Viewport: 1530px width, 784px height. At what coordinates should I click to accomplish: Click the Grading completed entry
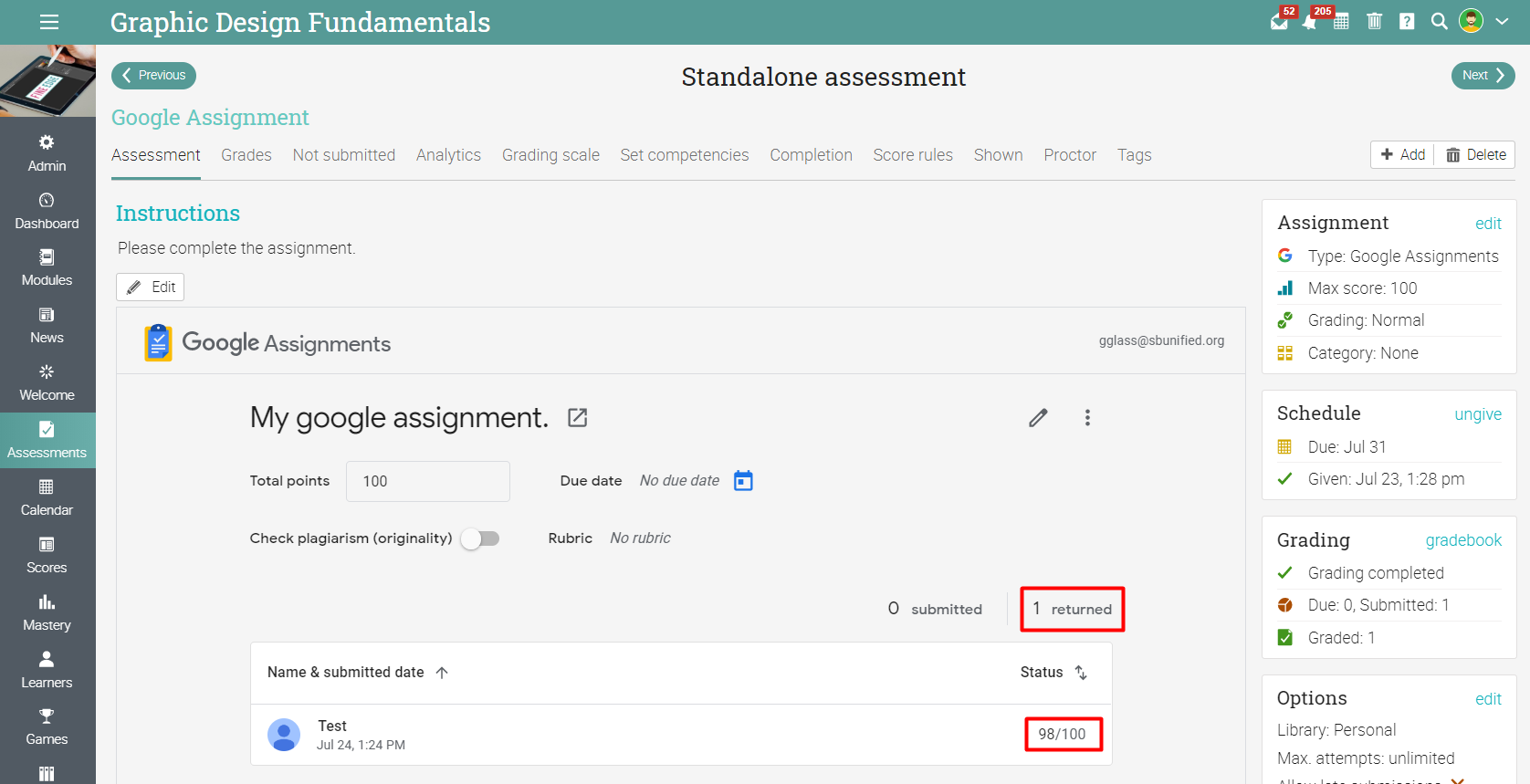point(1376,573)
